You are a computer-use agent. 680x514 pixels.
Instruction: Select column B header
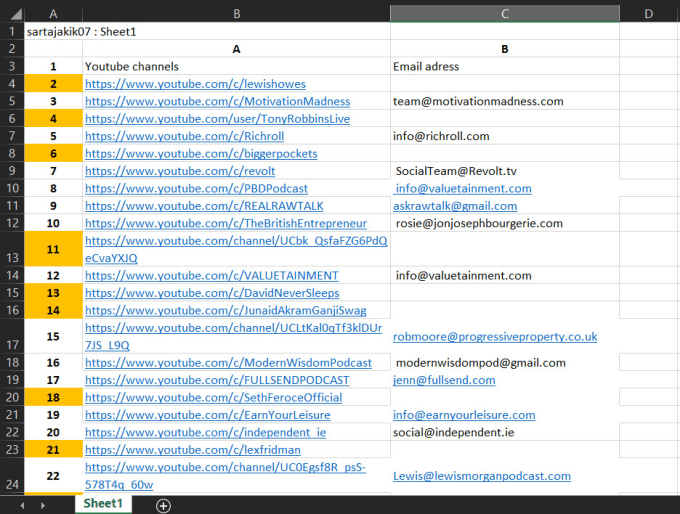pyautogui.click(x=236, y=14)
